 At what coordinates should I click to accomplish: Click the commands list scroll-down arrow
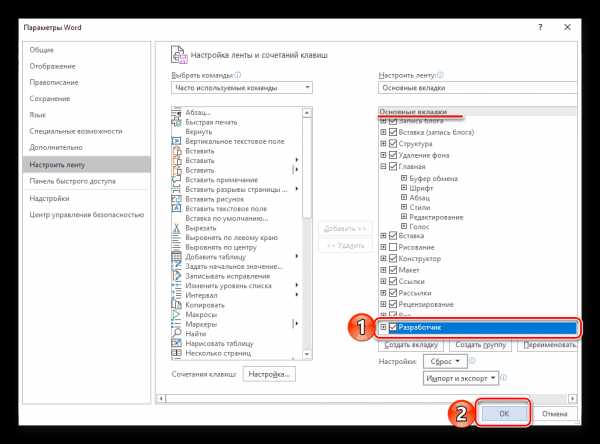coord(307,354)
